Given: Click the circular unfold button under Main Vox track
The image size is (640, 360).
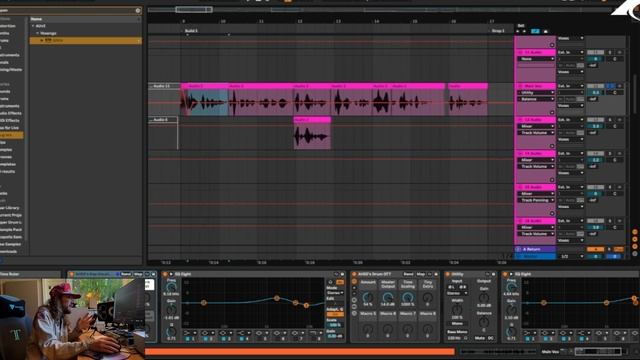Looking at the screenshot, I should tap(552, 112).
